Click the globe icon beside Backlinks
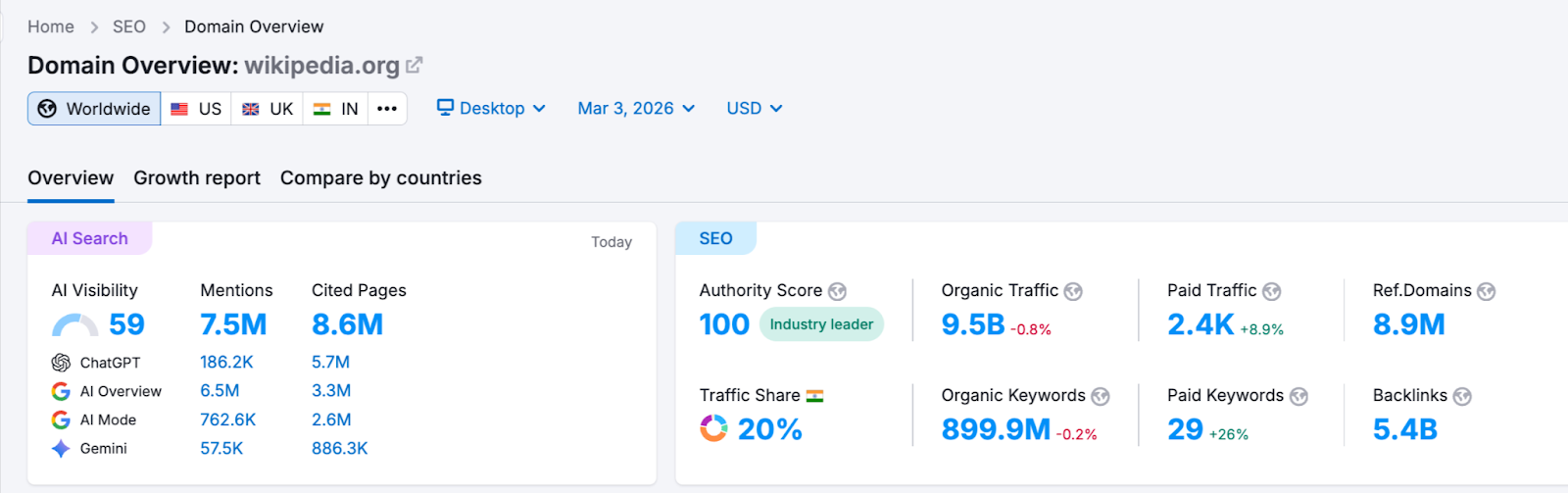Image resolution: width=1568 pixels, height=493 pixels. [1462, 396]
